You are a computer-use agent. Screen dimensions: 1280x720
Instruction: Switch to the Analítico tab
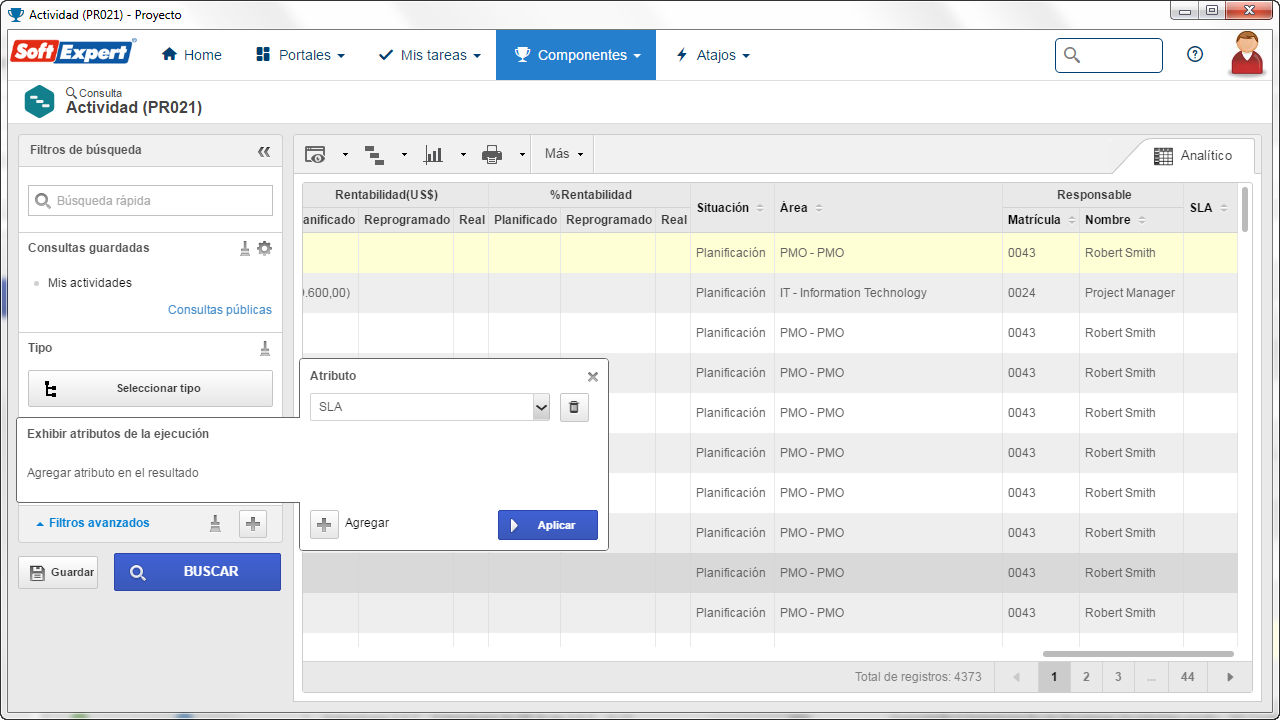1193,156
